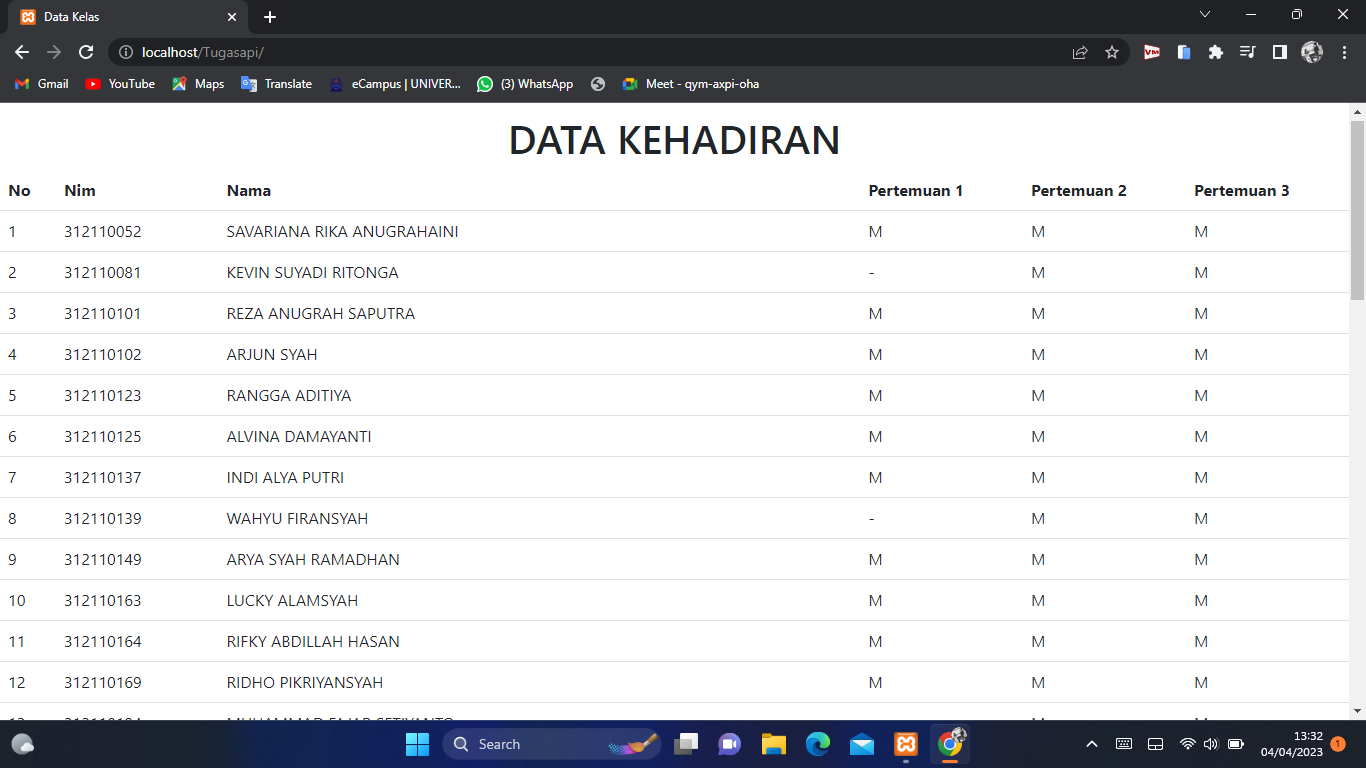Open Microsoft Edge from the taskbar
The image size is (1366, 768).
[x=817, y=744]
